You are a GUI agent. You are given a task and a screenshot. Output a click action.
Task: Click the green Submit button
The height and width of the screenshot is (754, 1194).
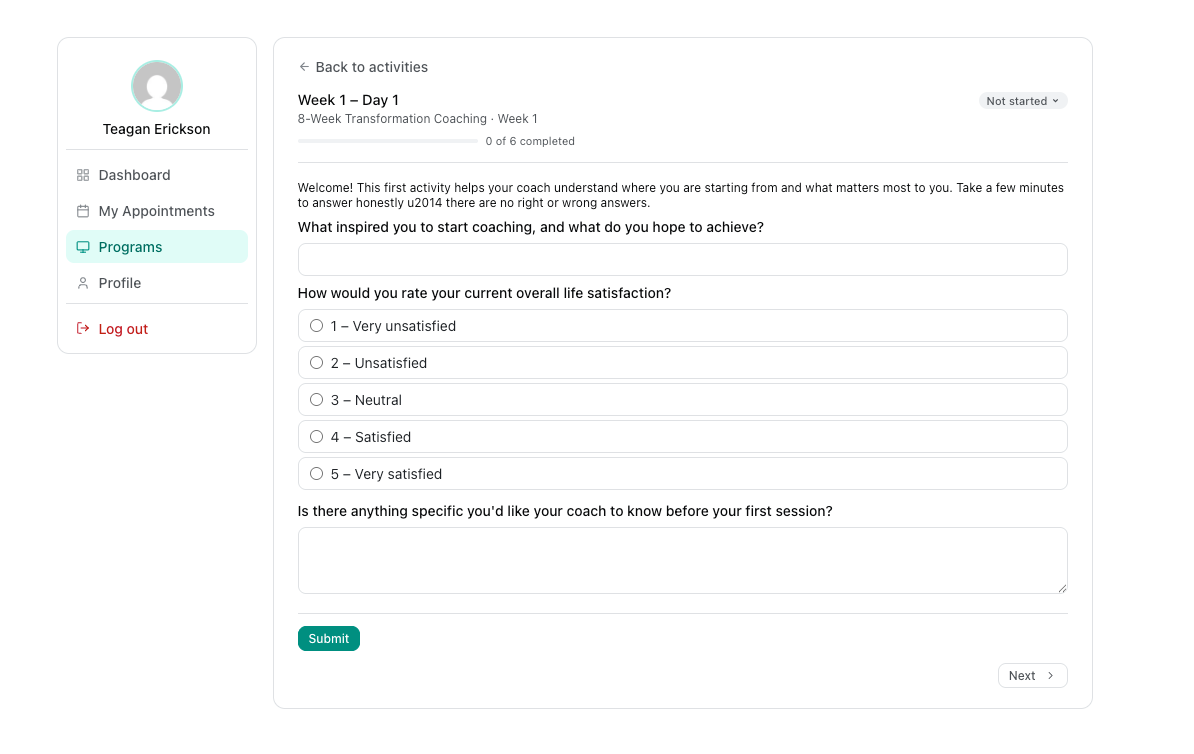click(x=328, y=639)
